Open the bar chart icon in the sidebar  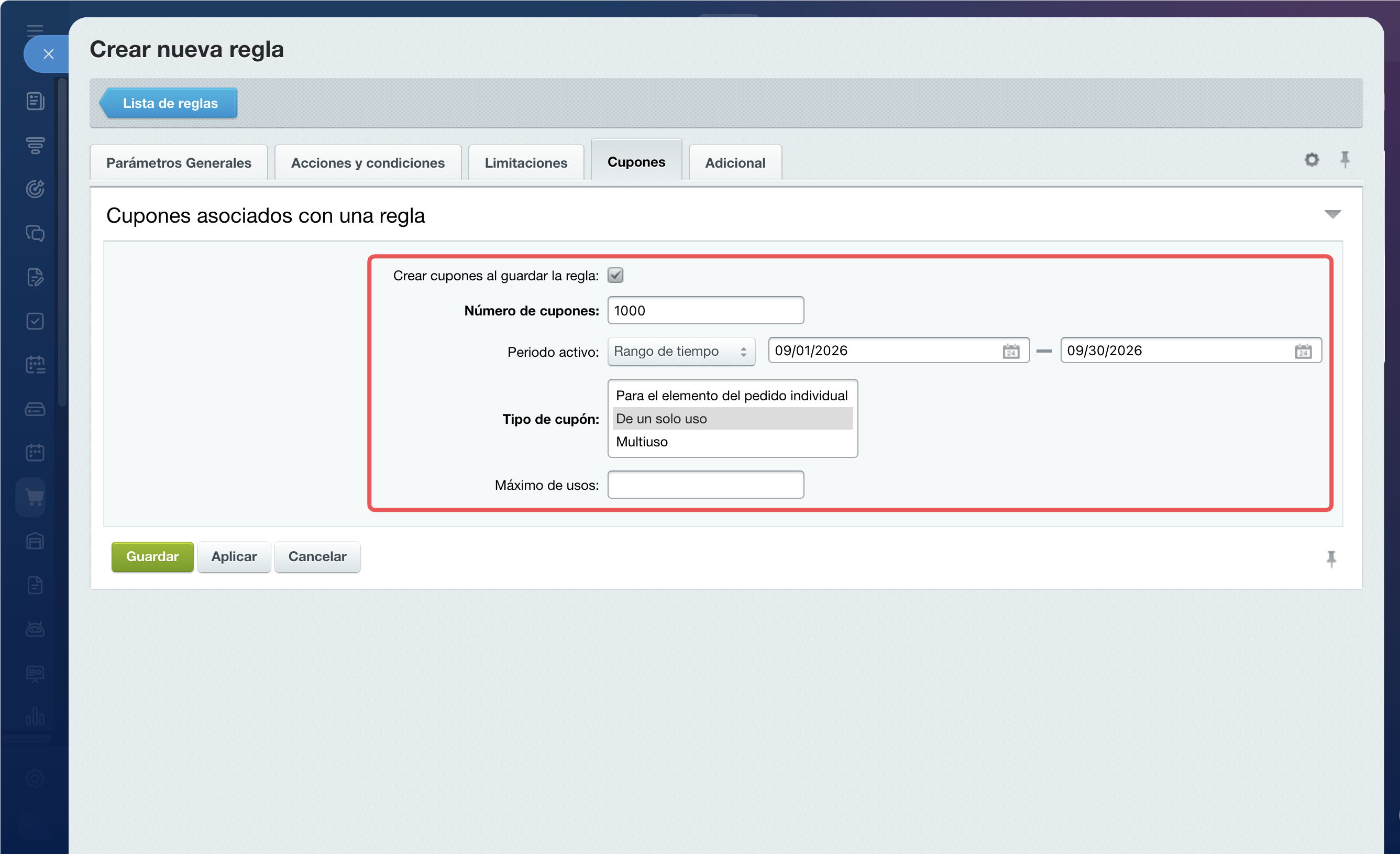35,717
